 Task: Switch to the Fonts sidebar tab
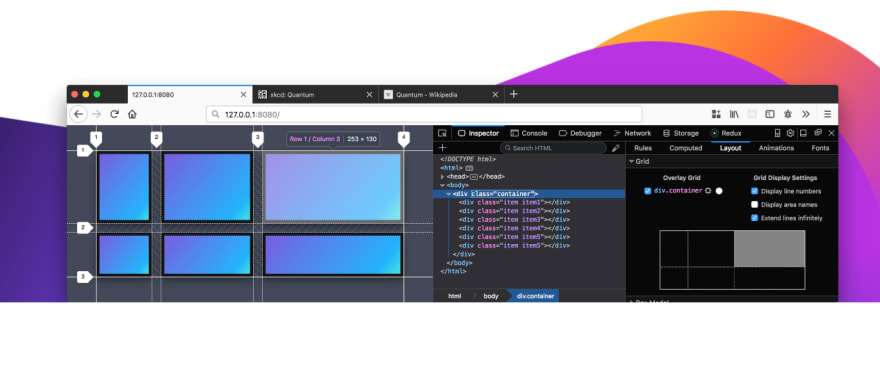click(x=820, y=148)
